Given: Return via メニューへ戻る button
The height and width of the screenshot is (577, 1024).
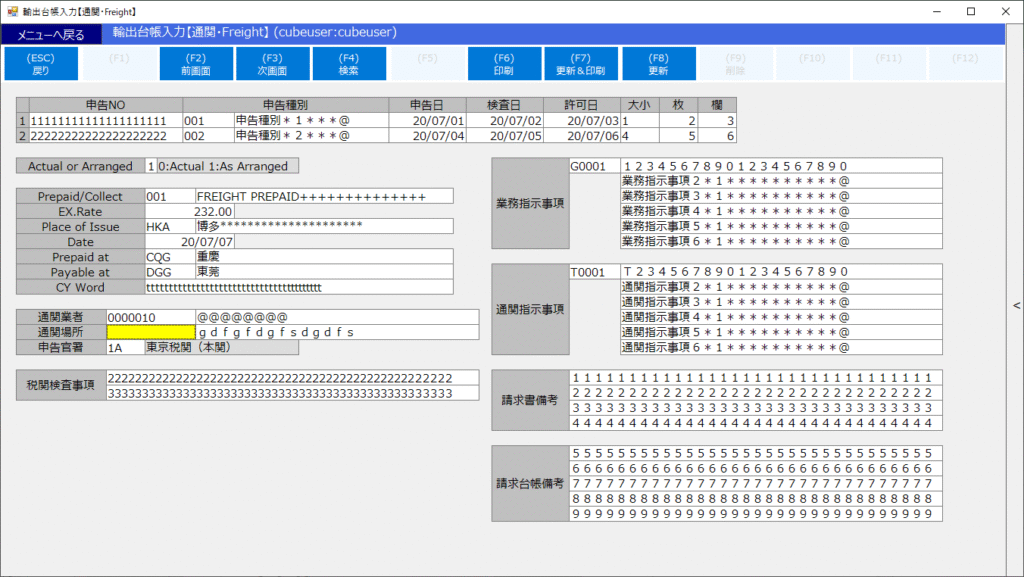Looking at the screenshot, I should (x=51, y=35).
